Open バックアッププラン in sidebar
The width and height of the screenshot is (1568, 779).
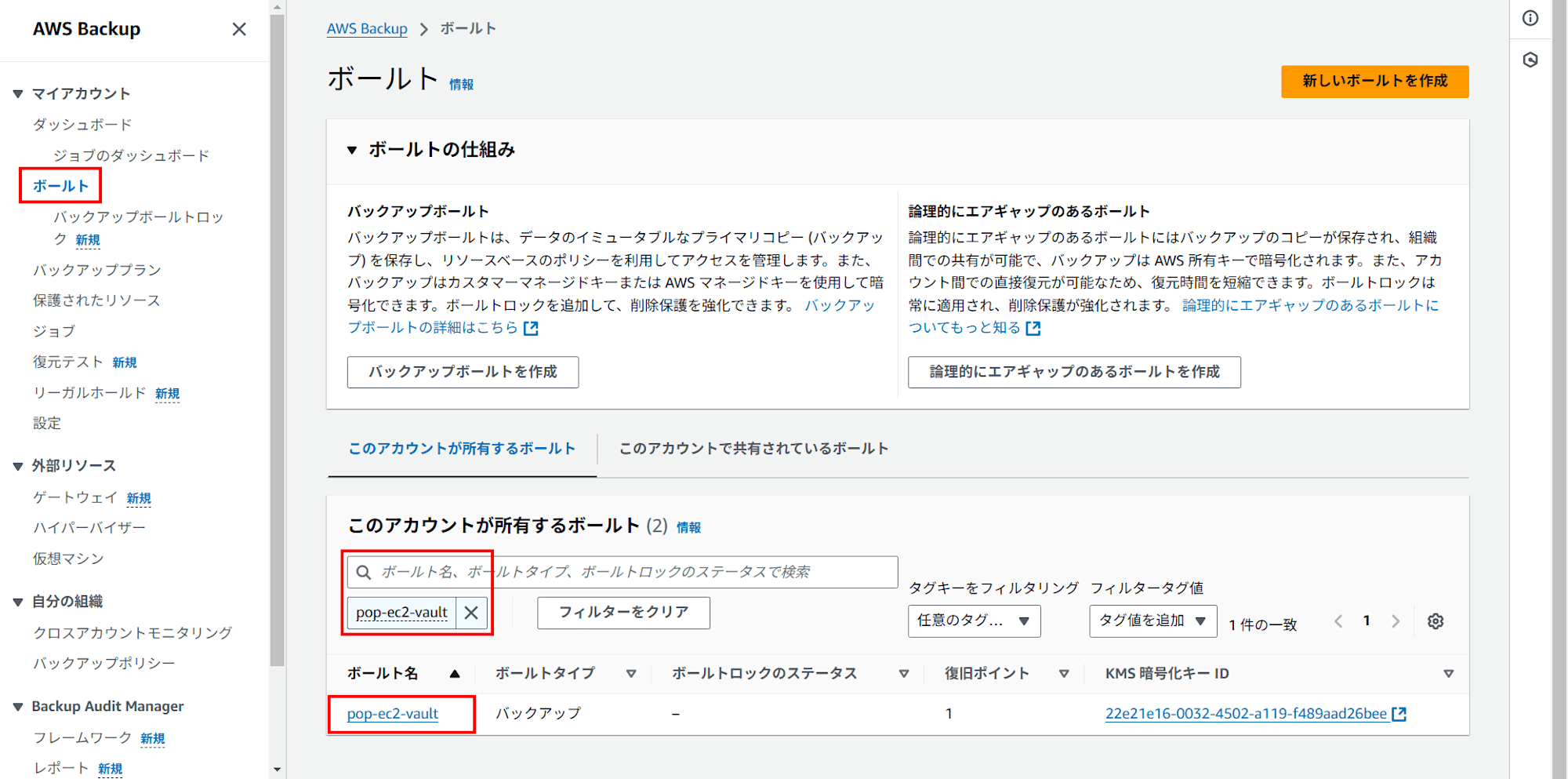96,270
